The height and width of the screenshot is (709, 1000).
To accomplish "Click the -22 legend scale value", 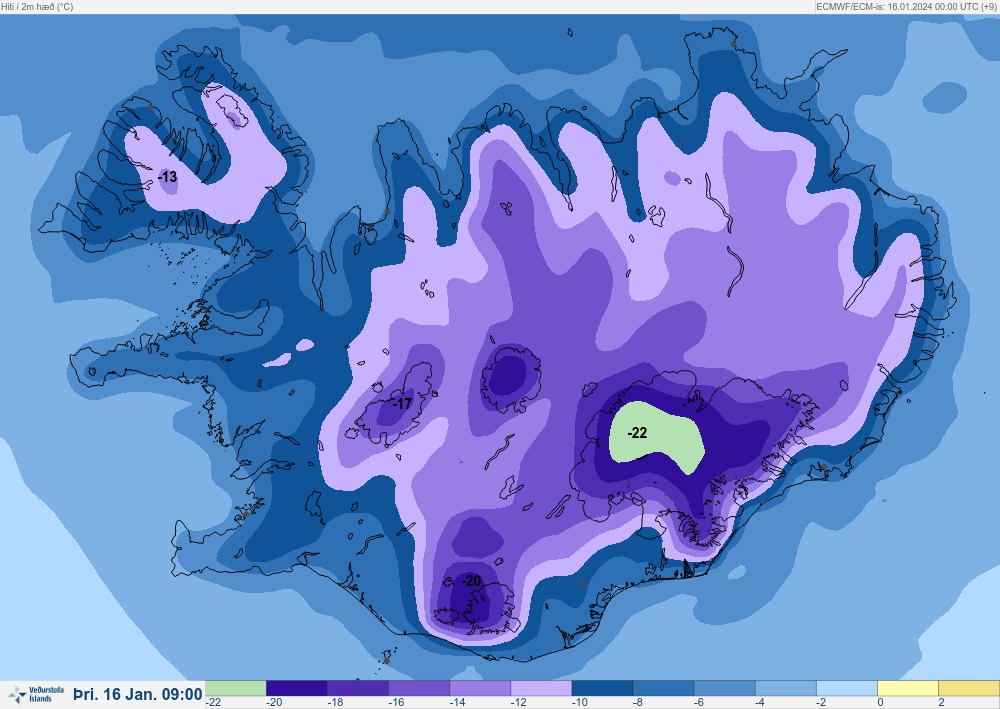I will [213, 702].
